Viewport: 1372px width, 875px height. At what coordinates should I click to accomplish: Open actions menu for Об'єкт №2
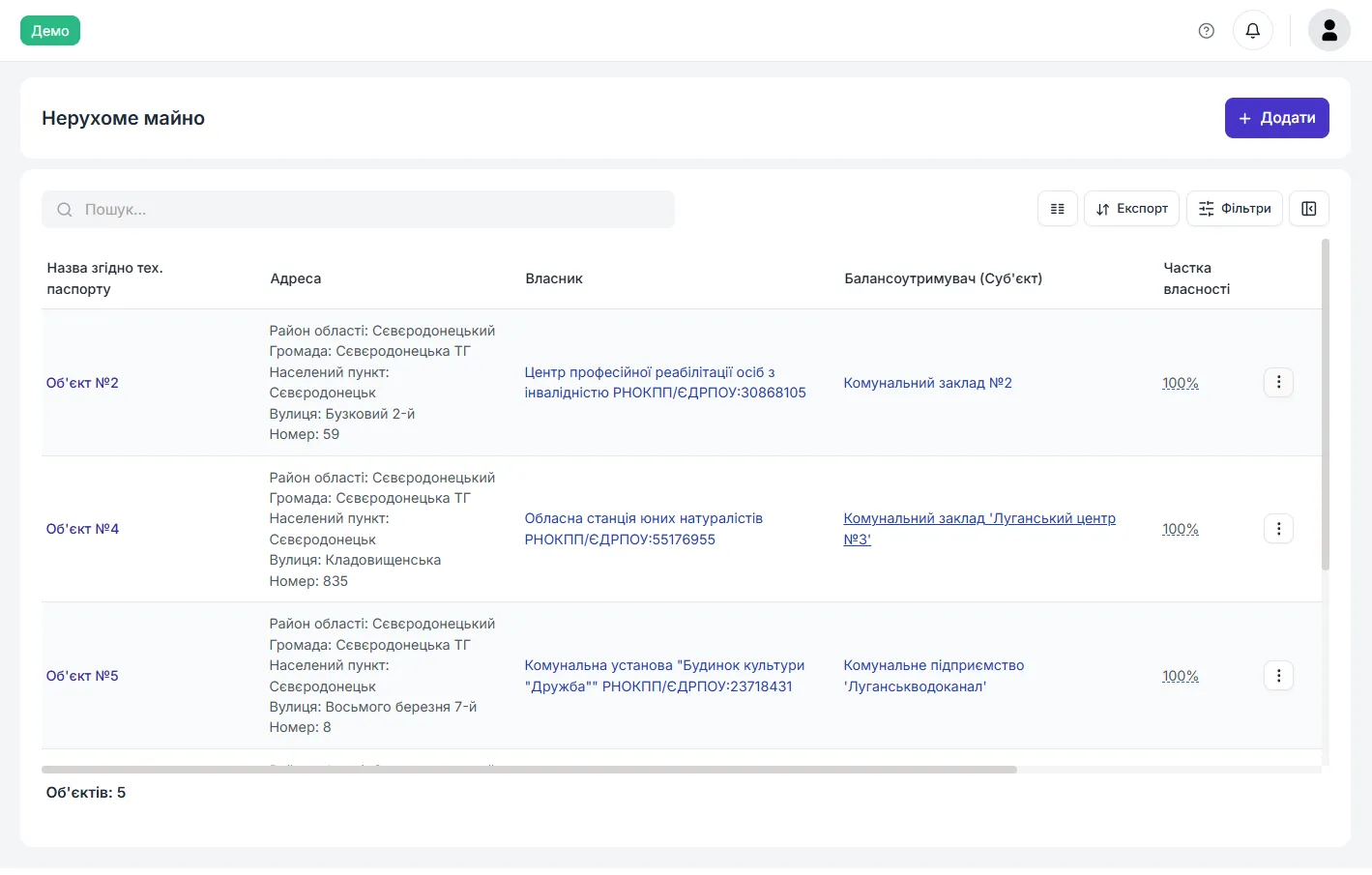click(1278, 383)
